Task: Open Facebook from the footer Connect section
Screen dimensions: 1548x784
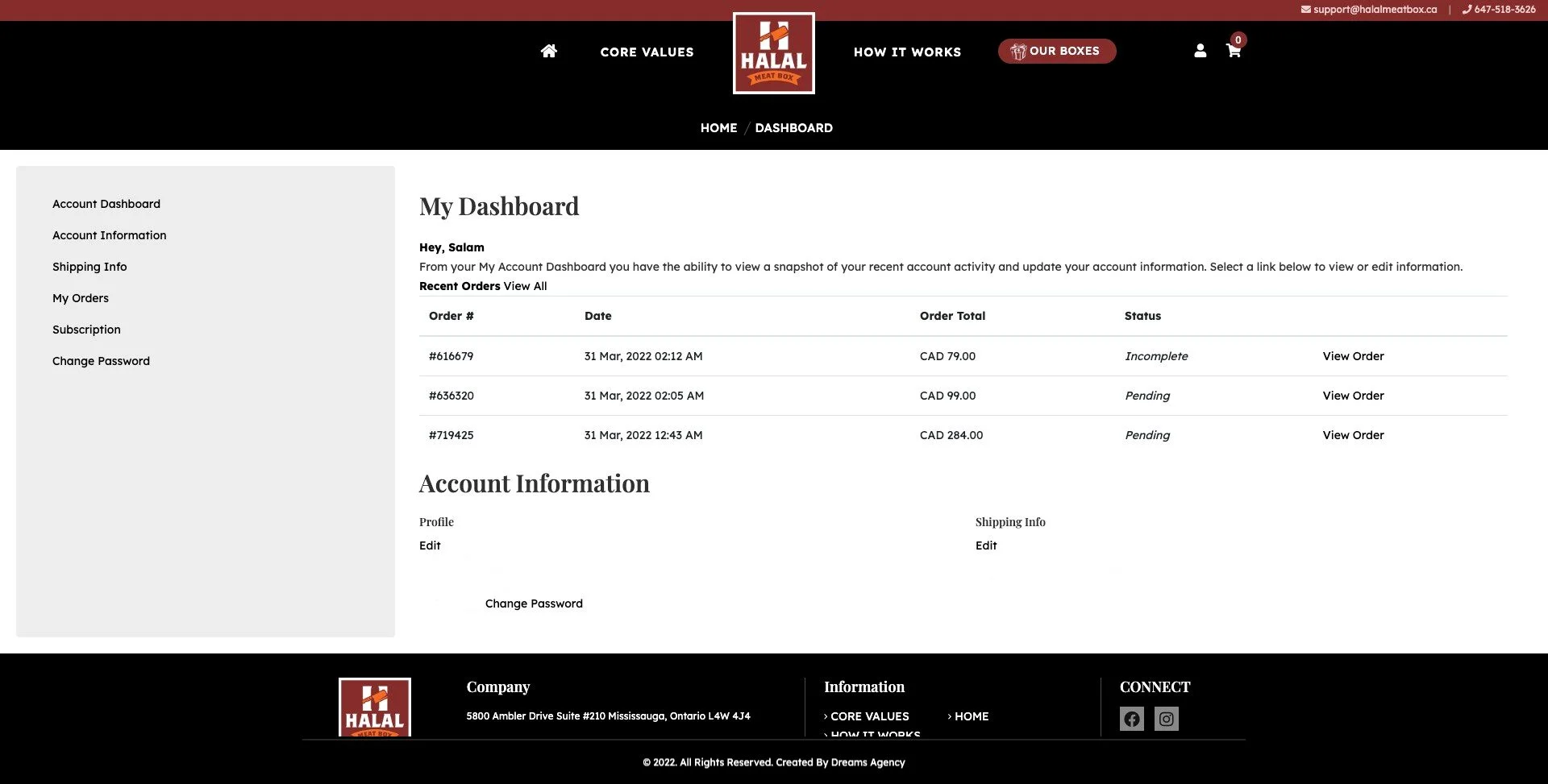Action: tap(1131, 718)
